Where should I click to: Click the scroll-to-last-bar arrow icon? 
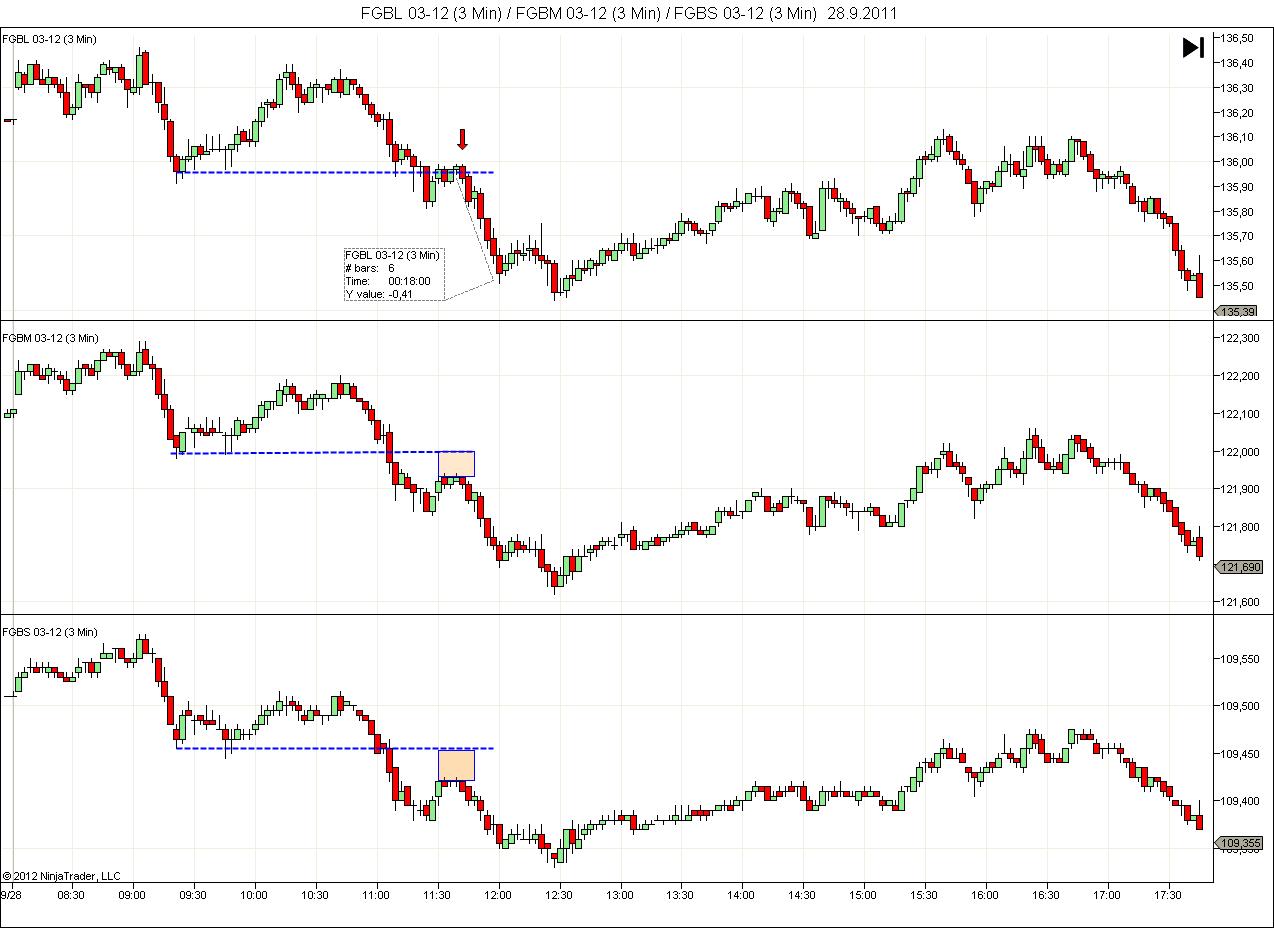pyautogui.click(x=1193, y=47)
